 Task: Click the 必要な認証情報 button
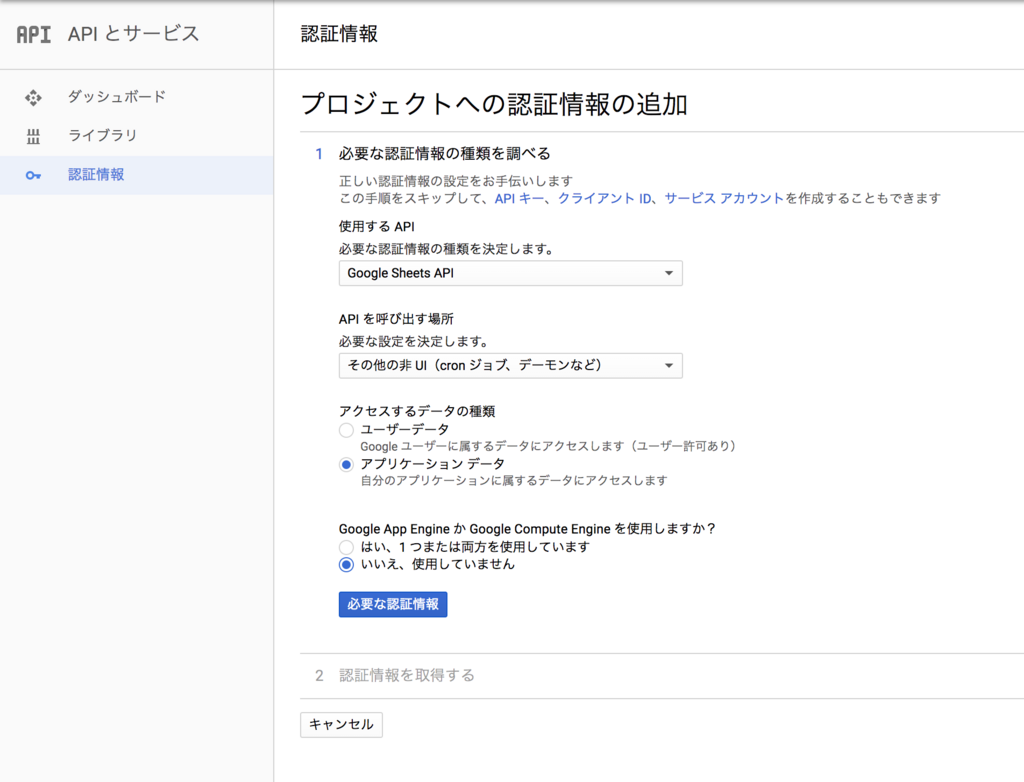392,604
